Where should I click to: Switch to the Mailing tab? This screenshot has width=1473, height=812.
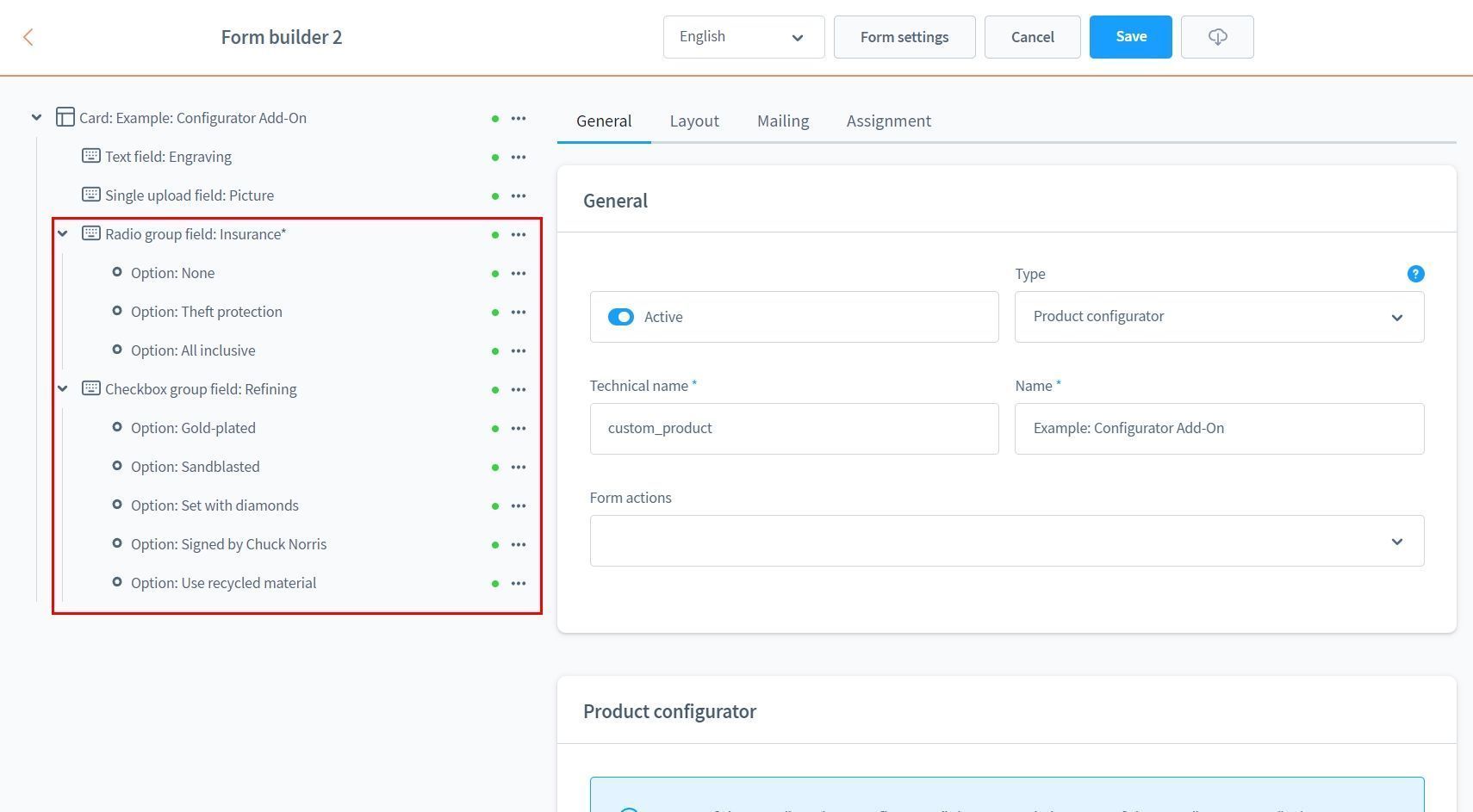coord(782,121)
